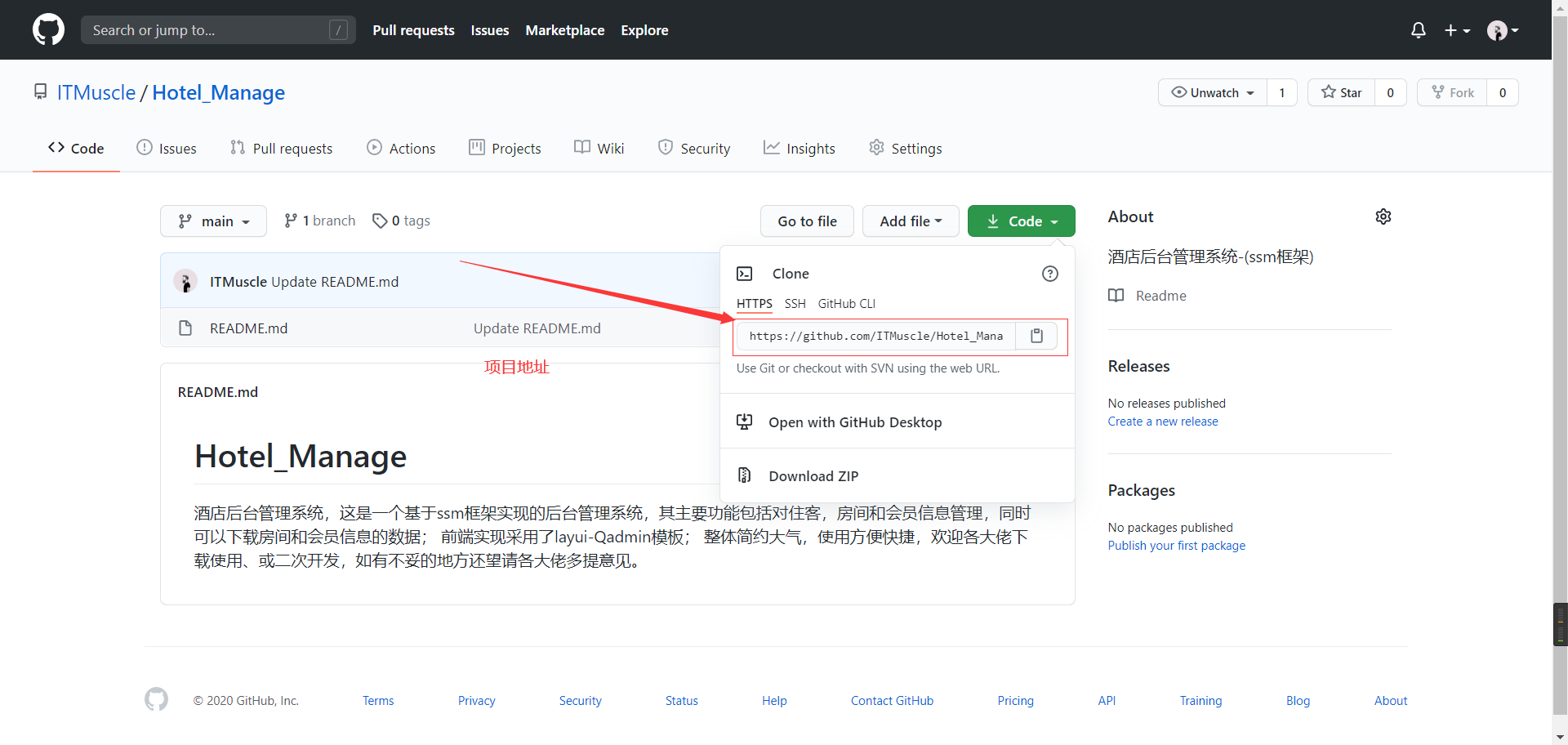1568x745 pixels.
Task: Switch to the SSH clone tab
Action: [x=795, y=304]
